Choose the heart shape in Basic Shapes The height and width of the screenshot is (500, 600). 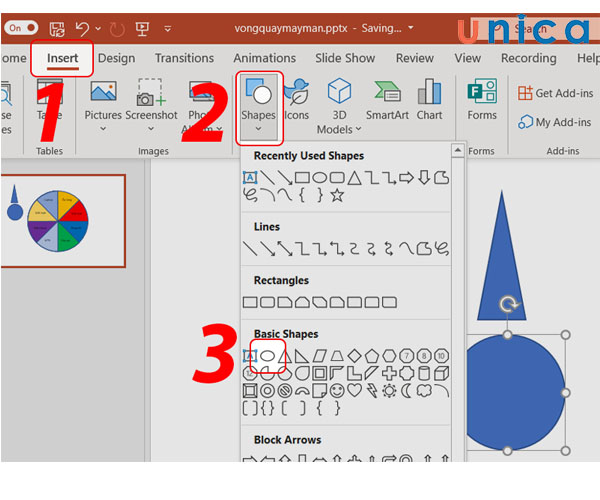(x=355, y=389)
